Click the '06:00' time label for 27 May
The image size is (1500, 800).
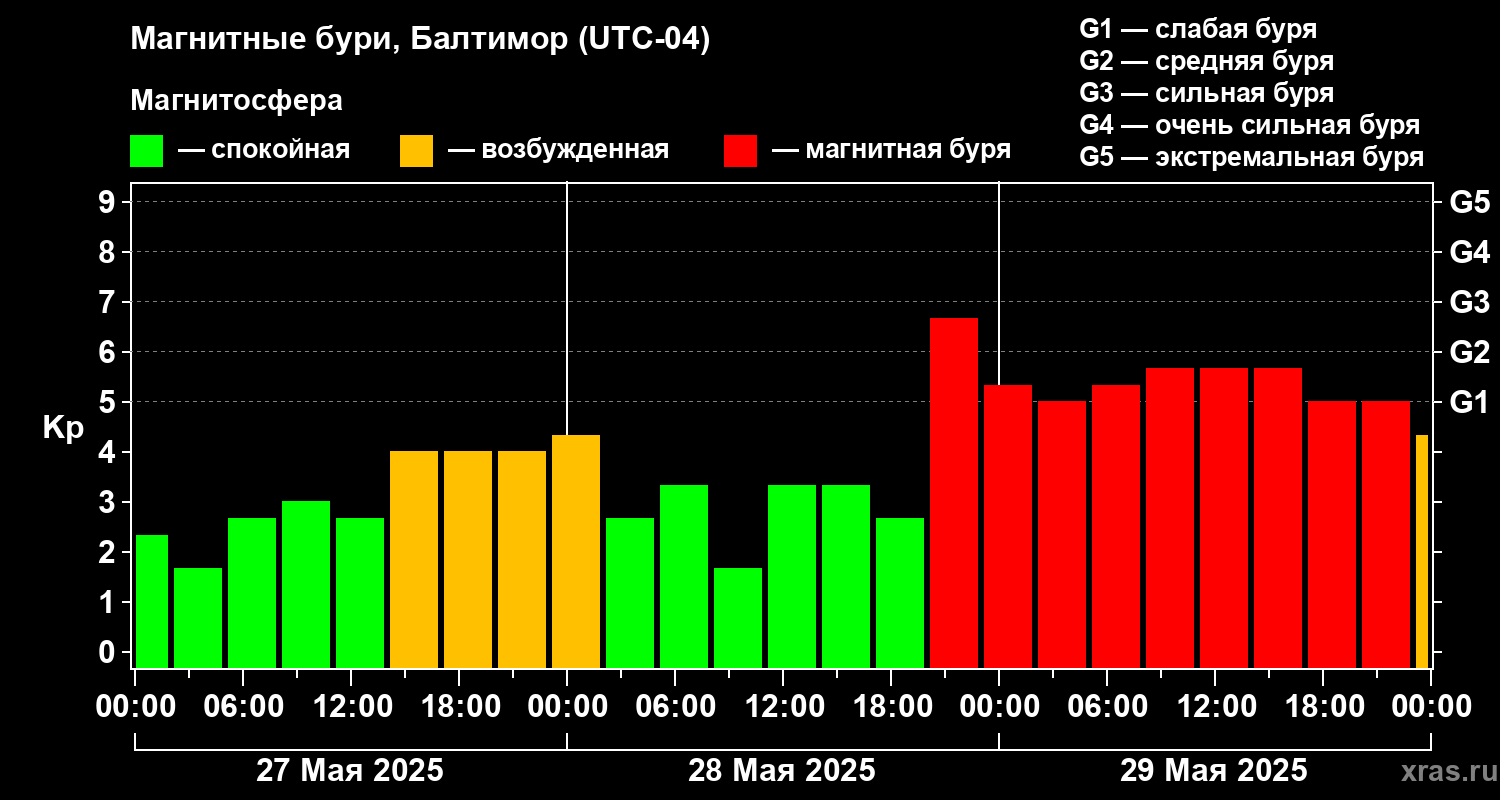coord(243,706)
